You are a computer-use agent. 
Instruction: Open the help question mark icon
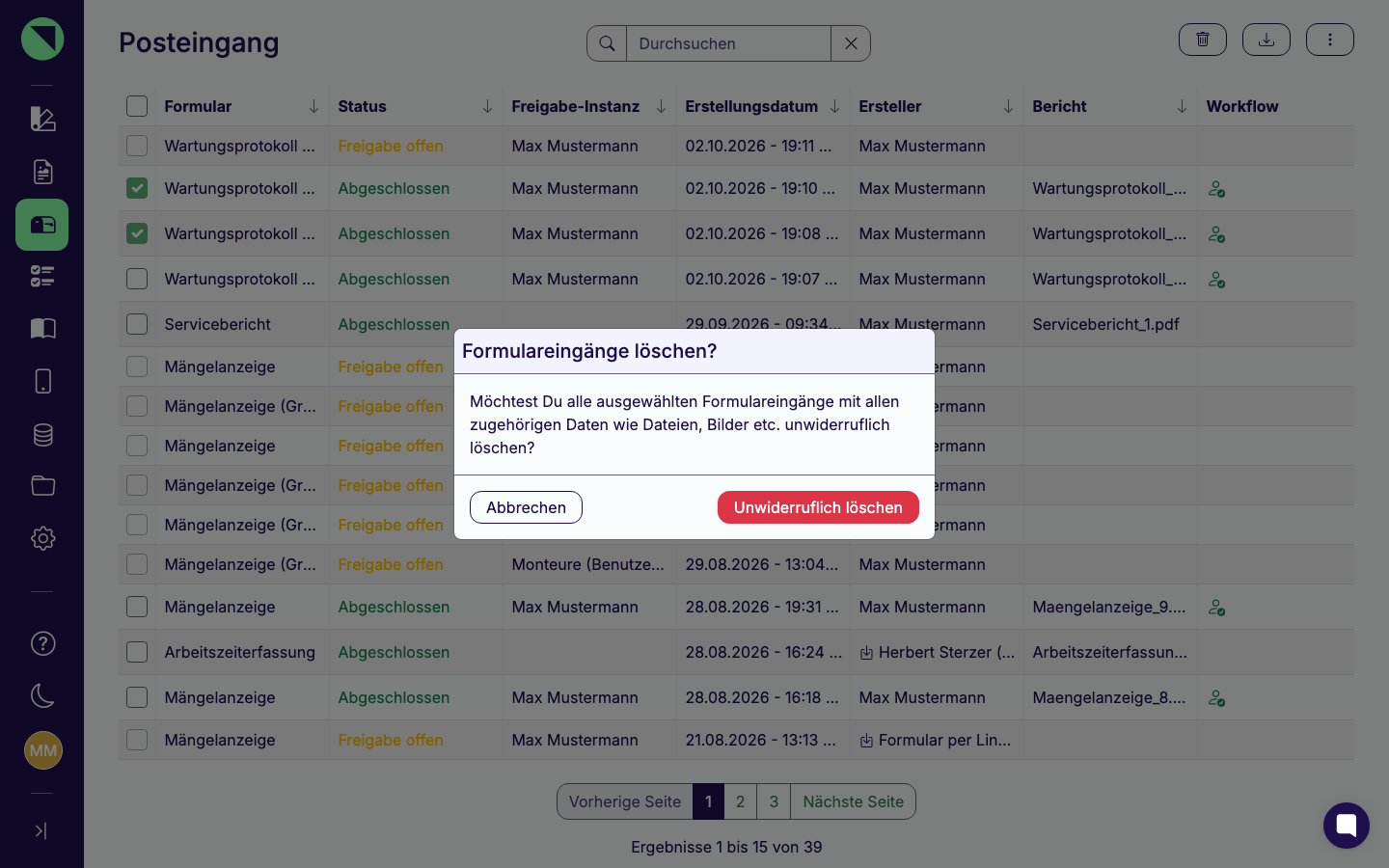pyautogui.click(x=42, y=643)
